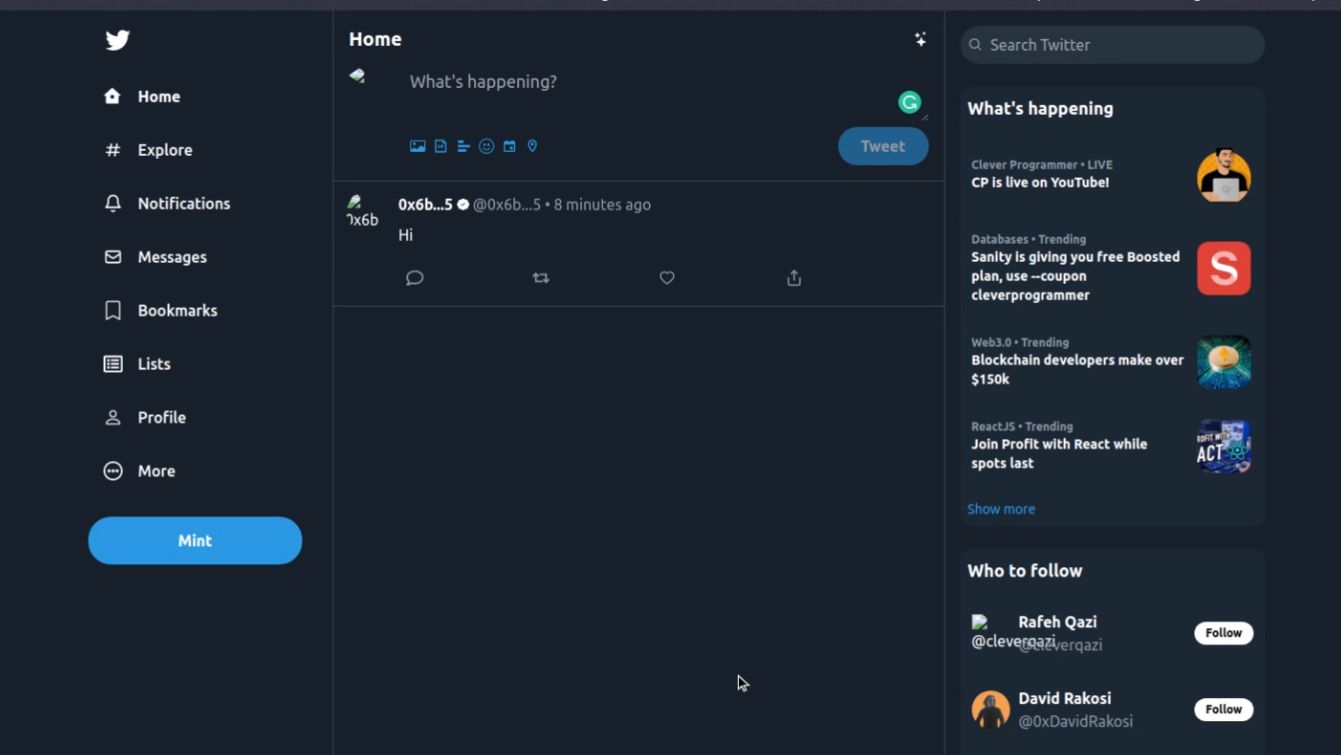The height and width of the screenshot is (755, 1341).
Task: Open the 0x6b...5 author name
Action: [x=425, y=205]
